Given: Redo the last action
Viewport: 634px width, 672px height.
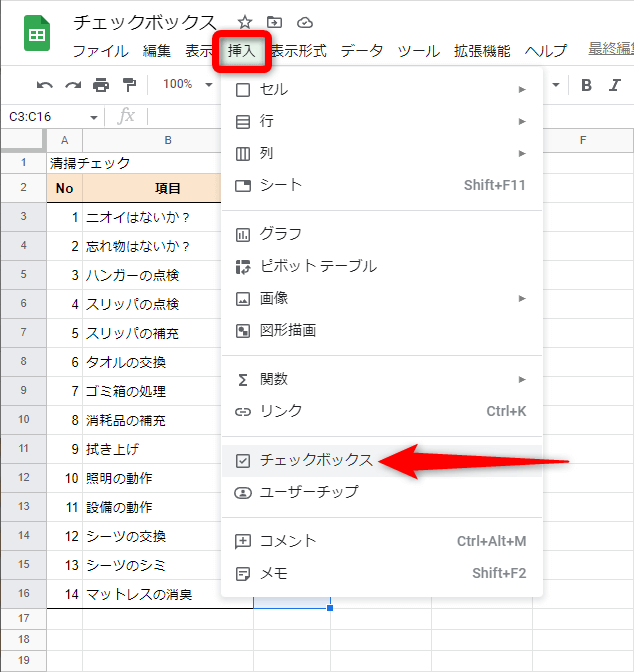Looking at the screenshot, I should 73,85.
